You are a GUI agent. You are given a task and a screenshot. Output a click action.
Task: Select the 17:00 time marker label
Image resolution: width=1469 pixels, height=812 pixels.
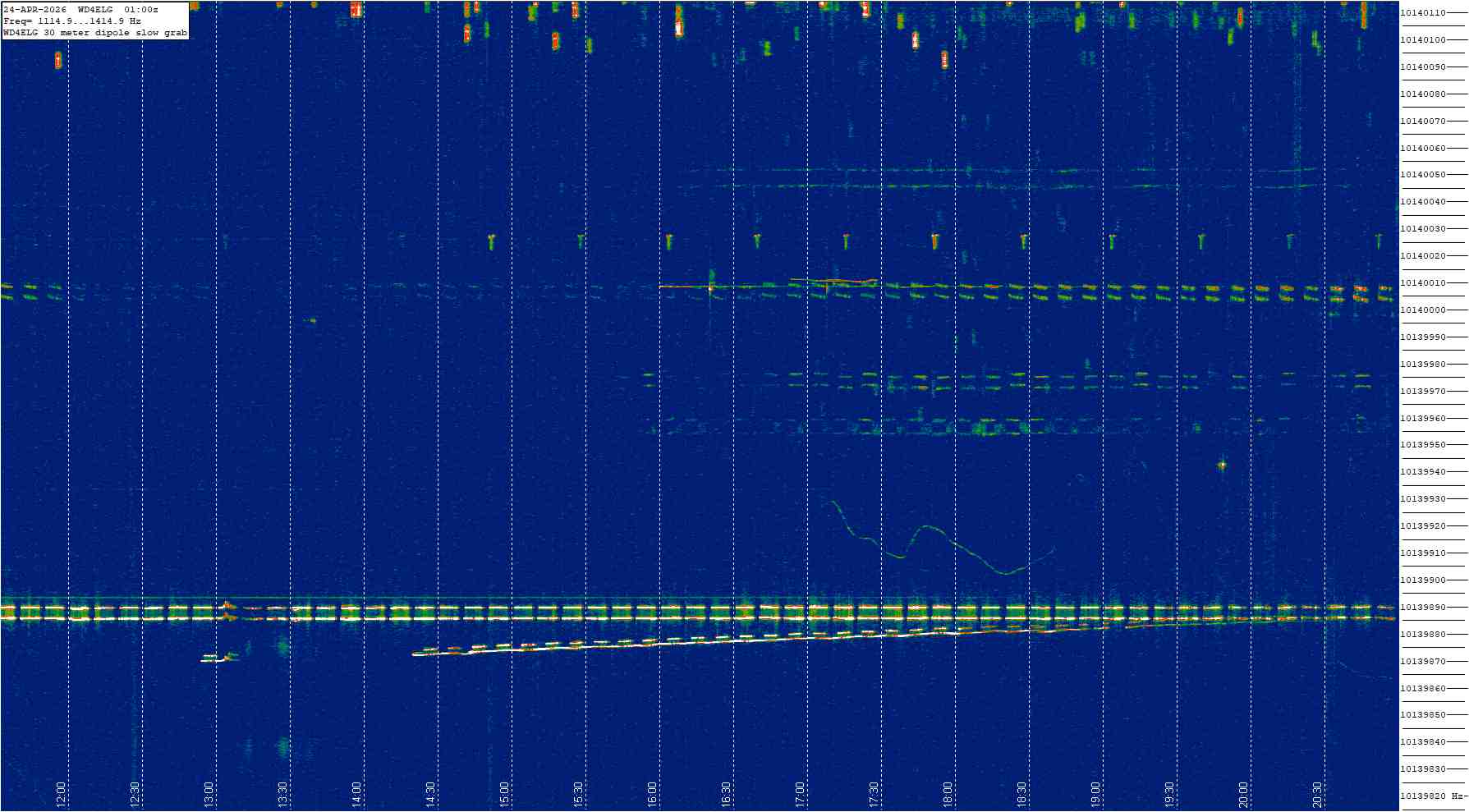pos(801,794)
